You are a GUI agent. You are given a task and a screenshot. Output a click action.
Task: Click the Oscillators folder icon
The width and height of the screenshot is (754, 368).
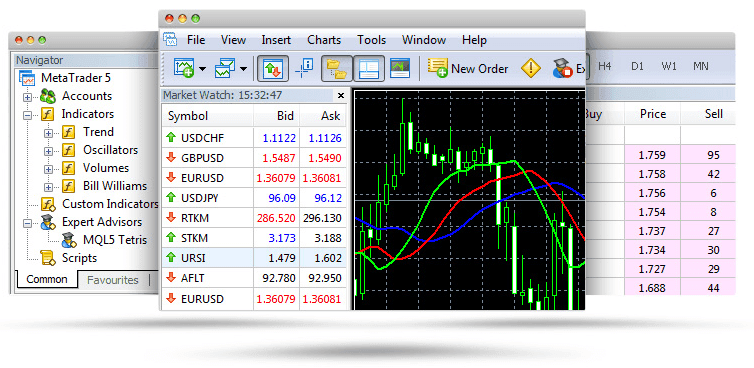[x=69, y=150]
